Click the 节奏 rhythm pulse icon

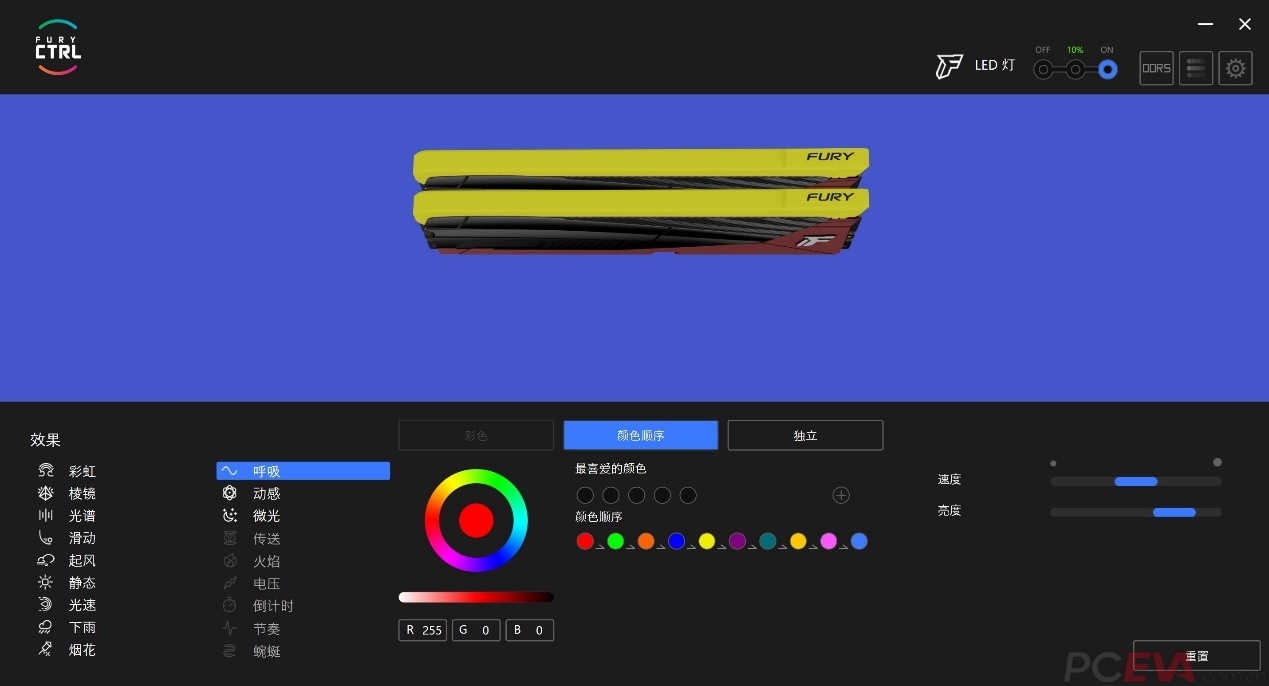tap(230, 629)
